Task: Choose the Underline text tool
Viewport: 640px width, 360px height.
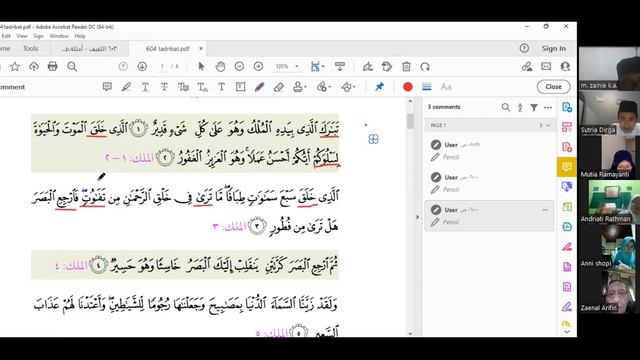Action: (x=145, y=87)
